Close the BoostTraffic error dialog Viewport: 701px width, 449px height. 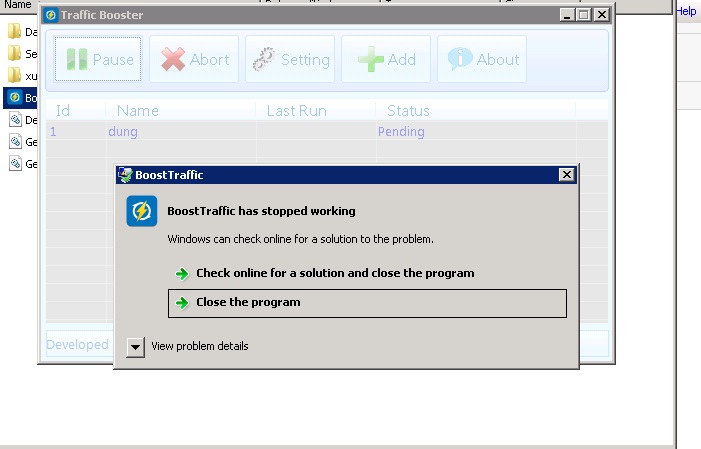point(566,175)
